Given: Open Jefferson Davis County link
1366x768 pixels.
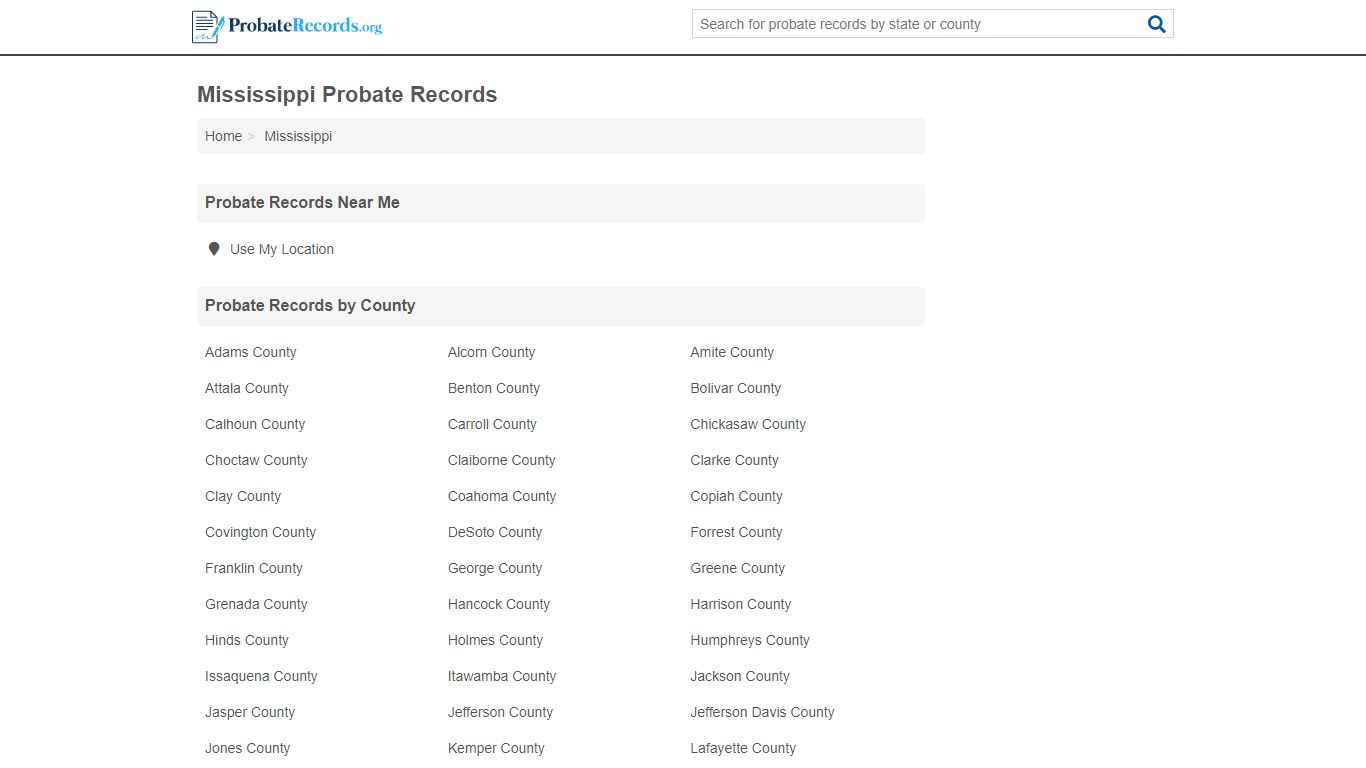Looking at the screenshot, I should 762,712.
